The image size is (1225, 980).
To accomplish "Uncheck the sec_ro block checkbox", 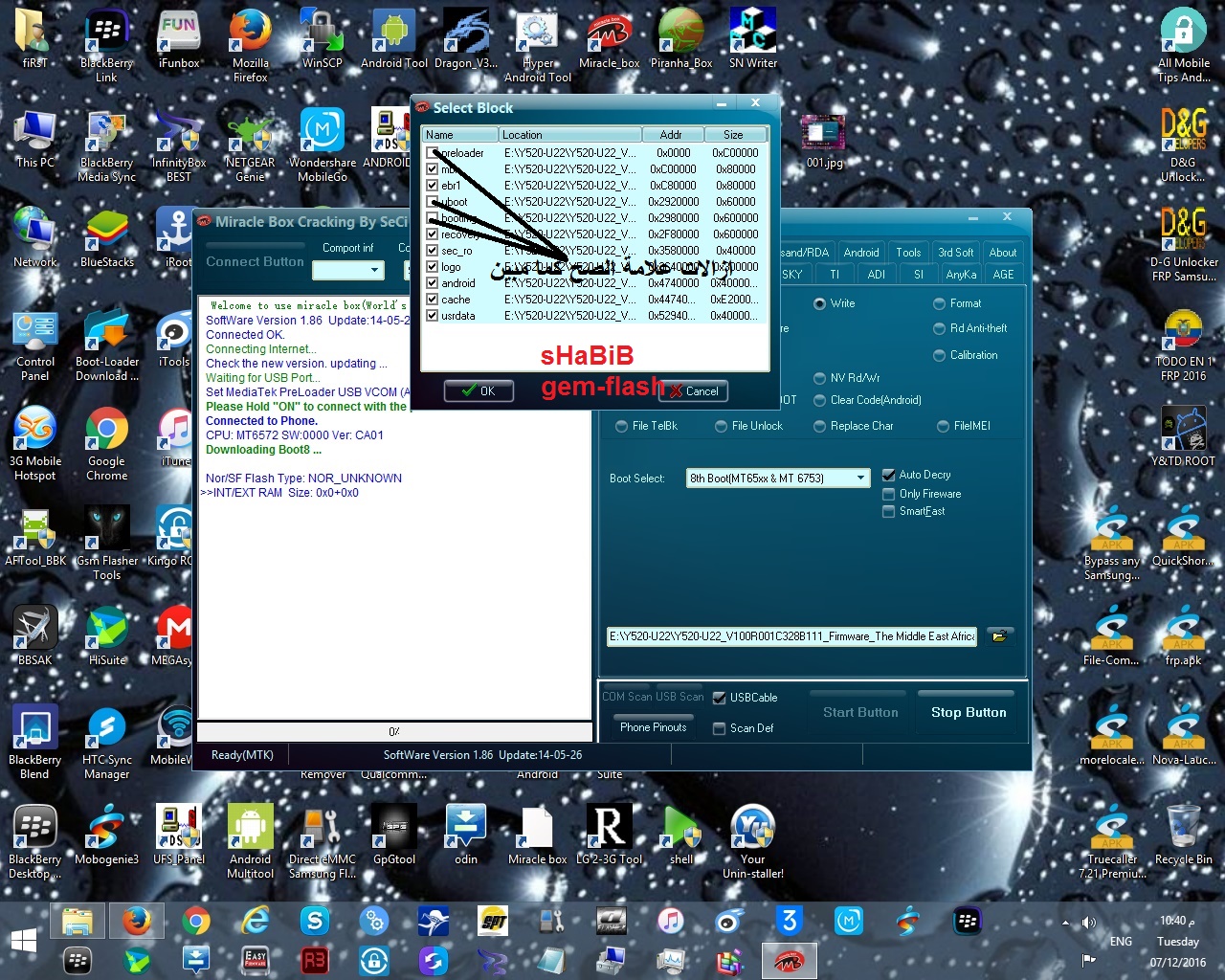I will coord(432,251).
